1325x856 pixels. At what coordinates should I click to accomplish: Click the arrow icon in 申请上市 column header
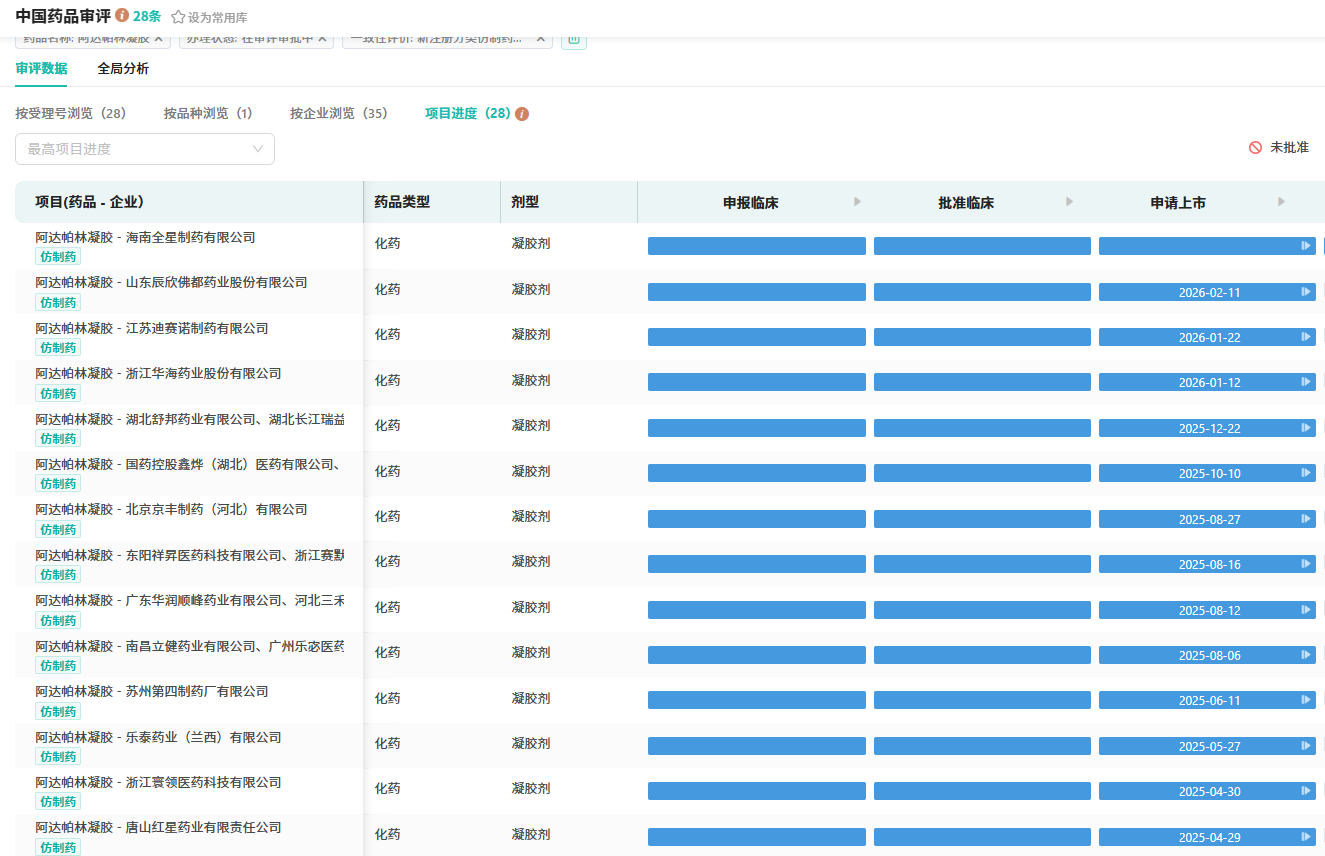click(1281, 202)
